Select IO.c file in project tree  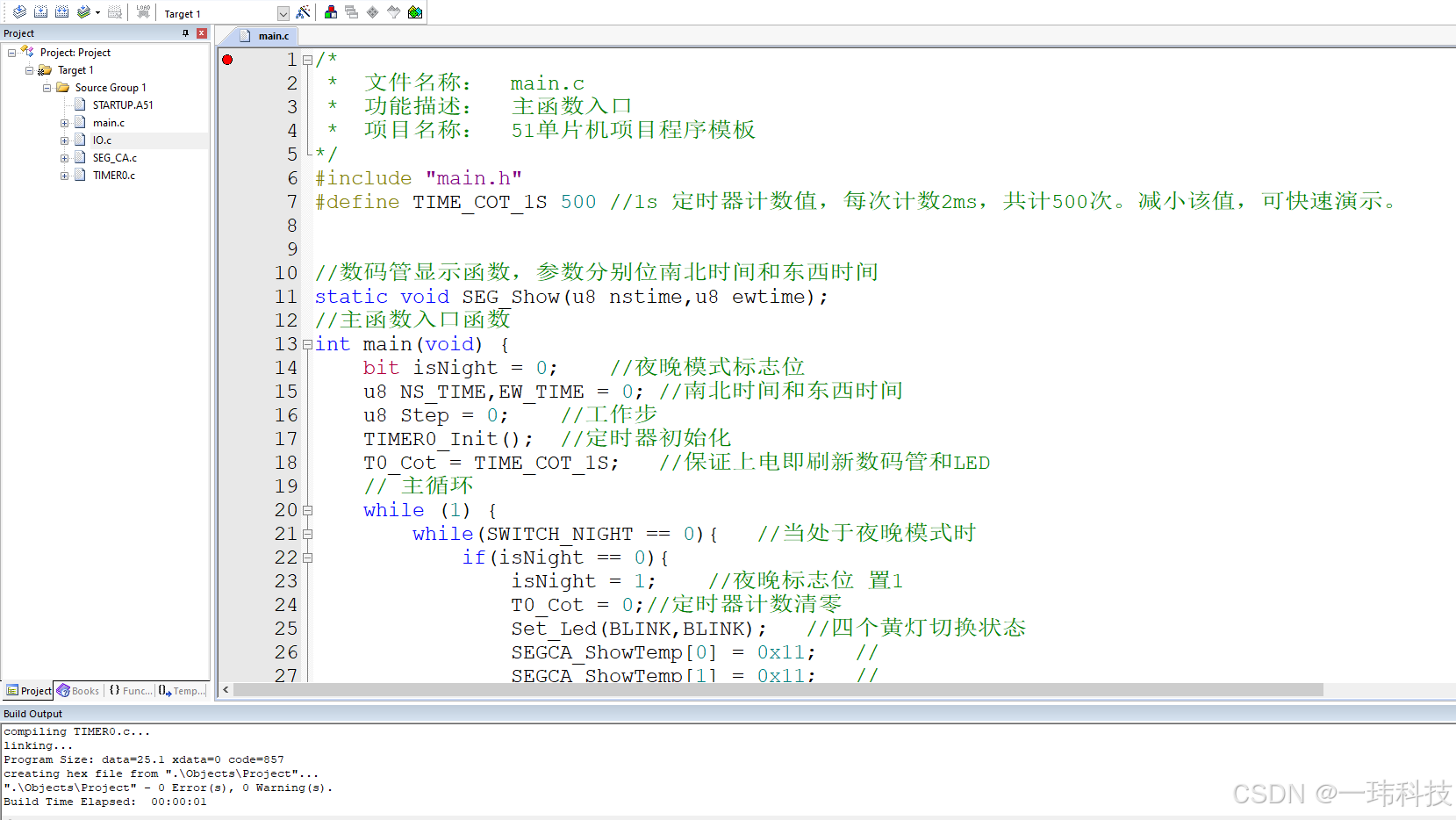click(x=102, y=140)
